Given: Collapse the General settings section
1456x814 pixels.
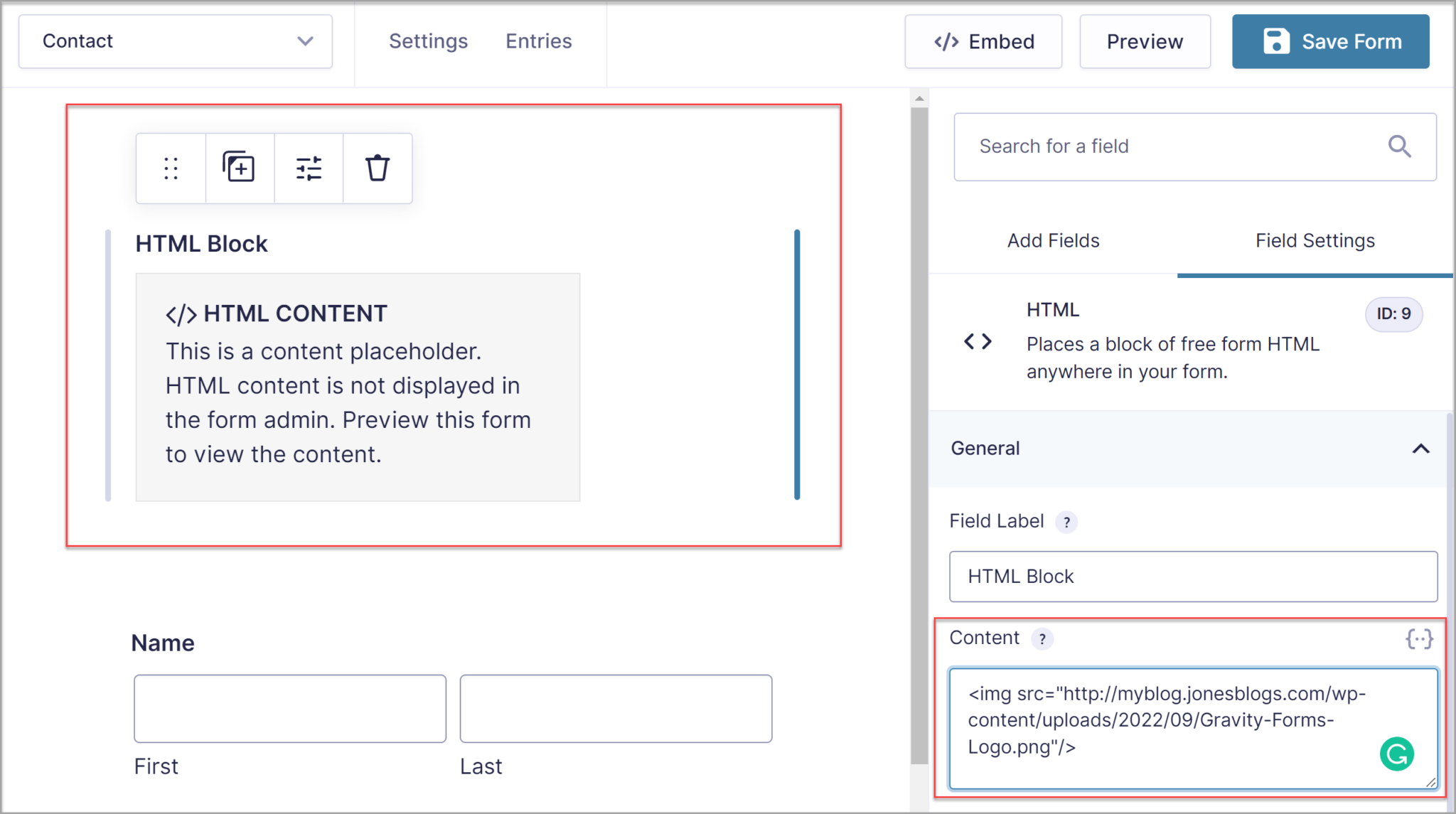Looking at the screenshot, I should pyautogui.click(x=1420, y=449).
